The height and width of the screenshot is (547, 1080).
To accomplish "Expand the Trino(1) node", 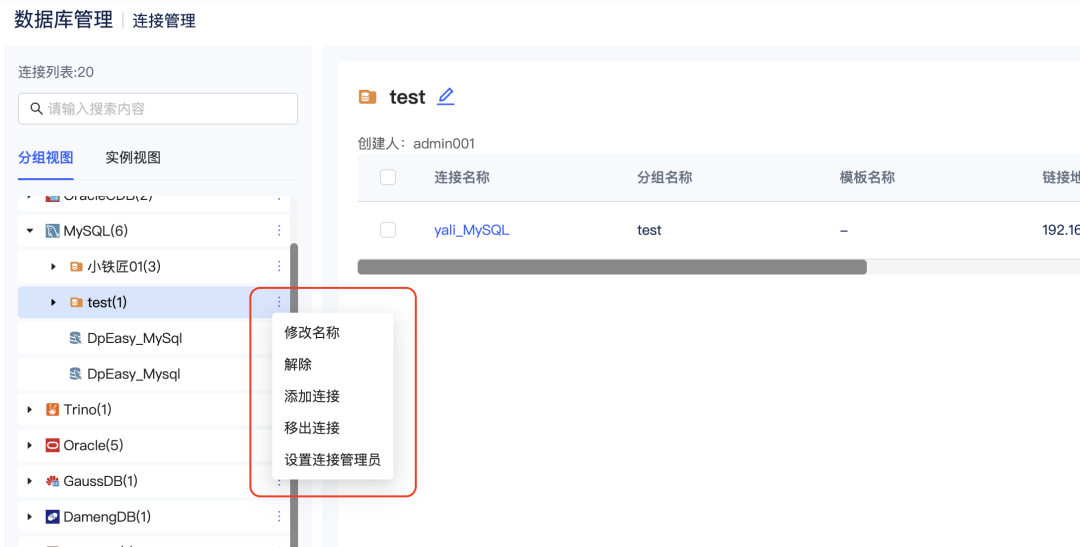I will click(30, 409).
